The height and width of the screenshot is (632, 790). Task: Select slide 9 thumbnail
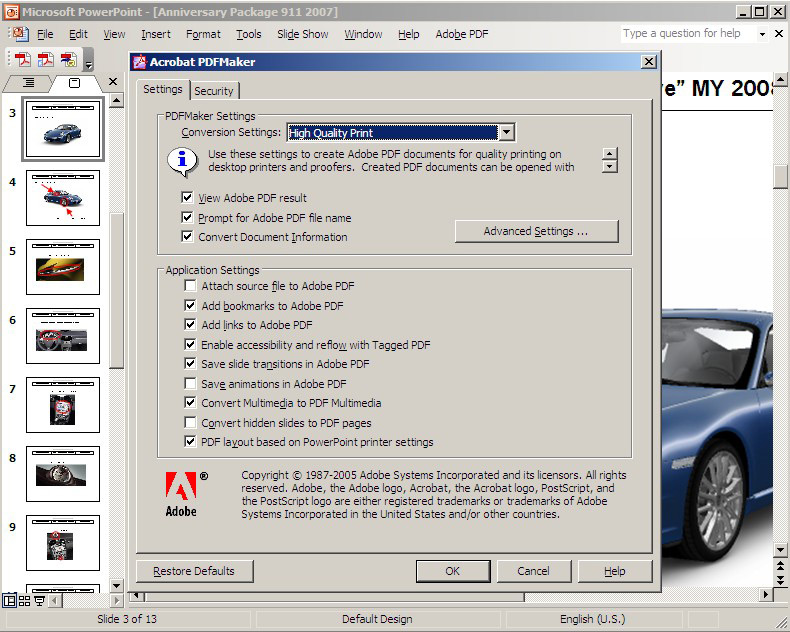tap(63, 543)
